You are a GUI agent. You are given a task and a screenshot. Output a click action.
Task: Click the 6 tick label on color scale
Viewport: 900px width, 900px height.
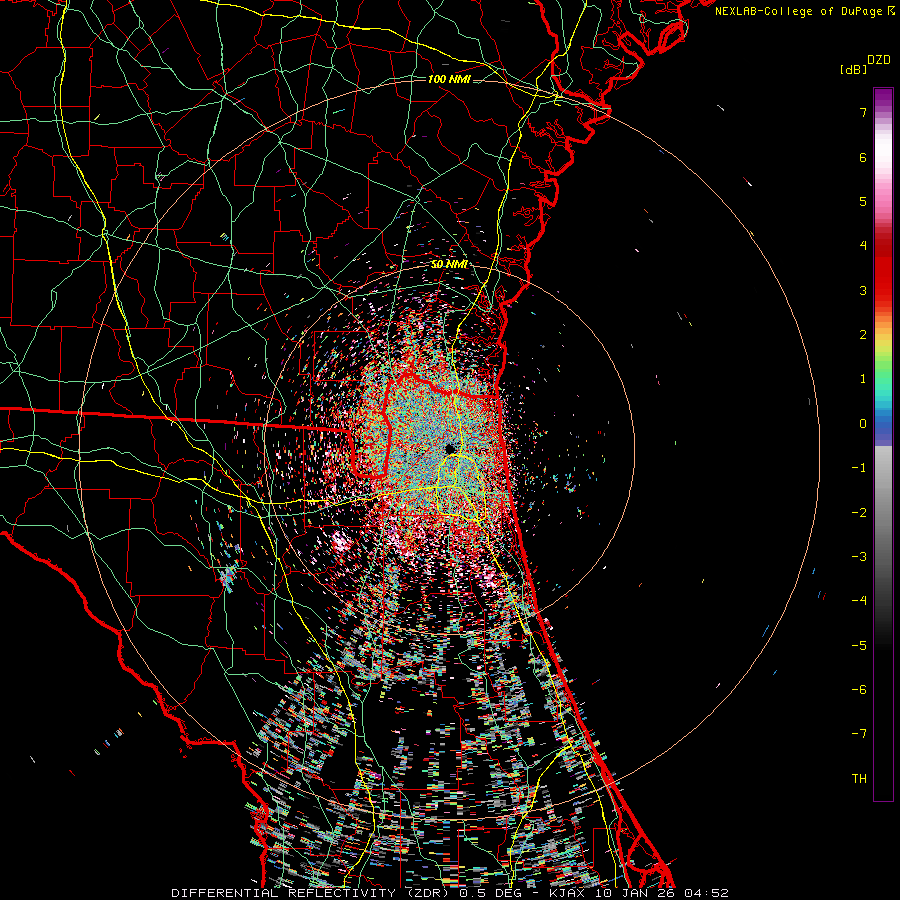(863, 157)
